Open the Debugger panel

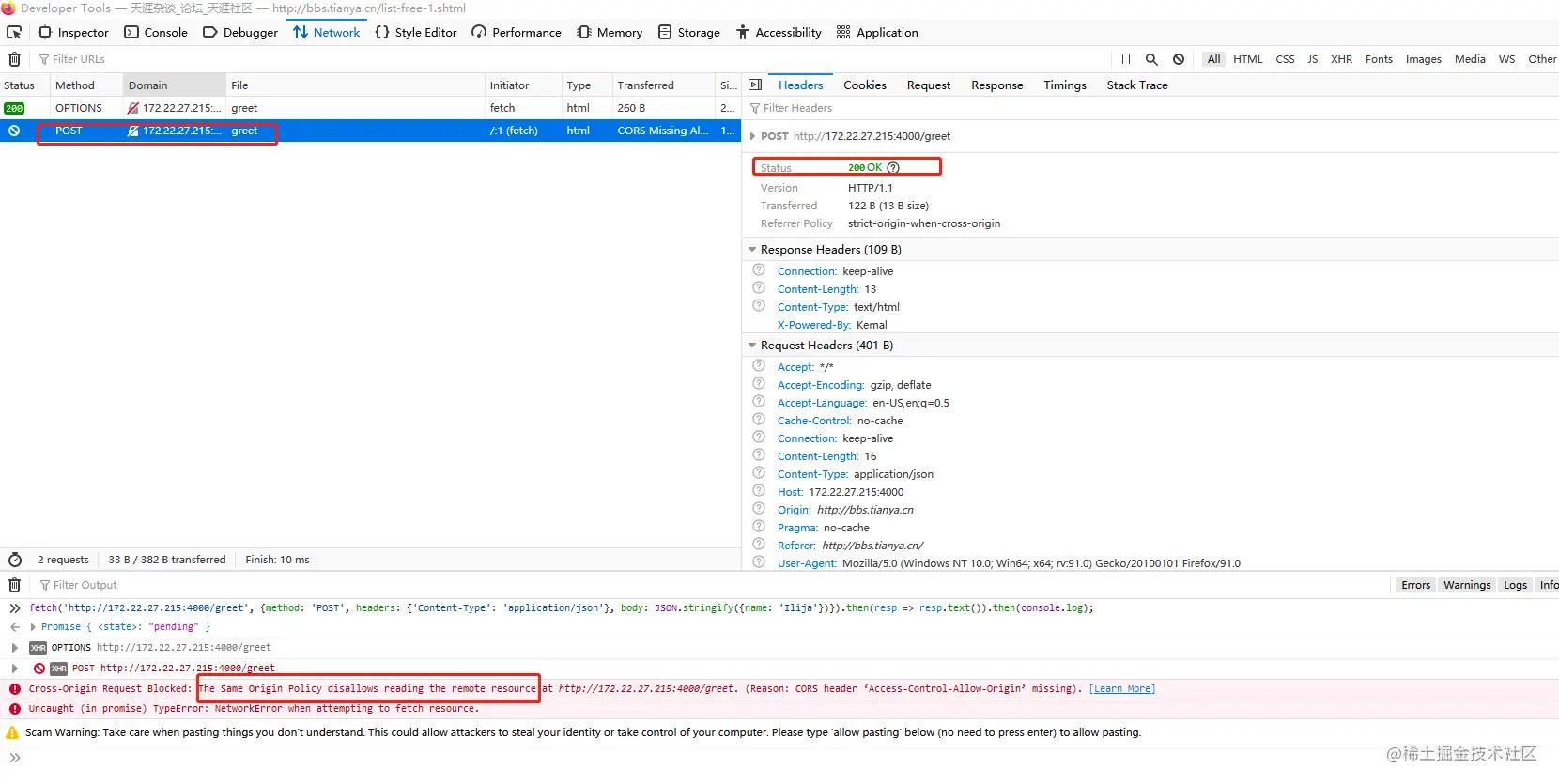point(240,32)
